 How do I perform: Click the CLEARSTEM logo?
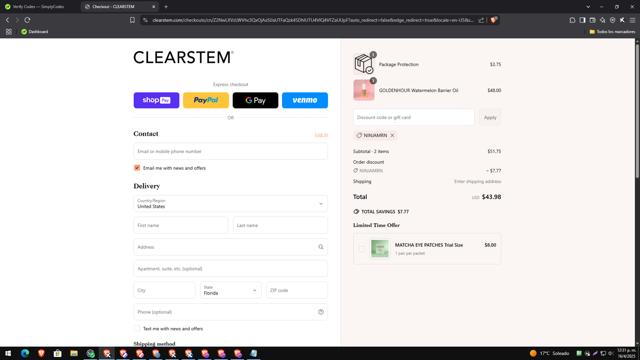(x=183, y=58)
